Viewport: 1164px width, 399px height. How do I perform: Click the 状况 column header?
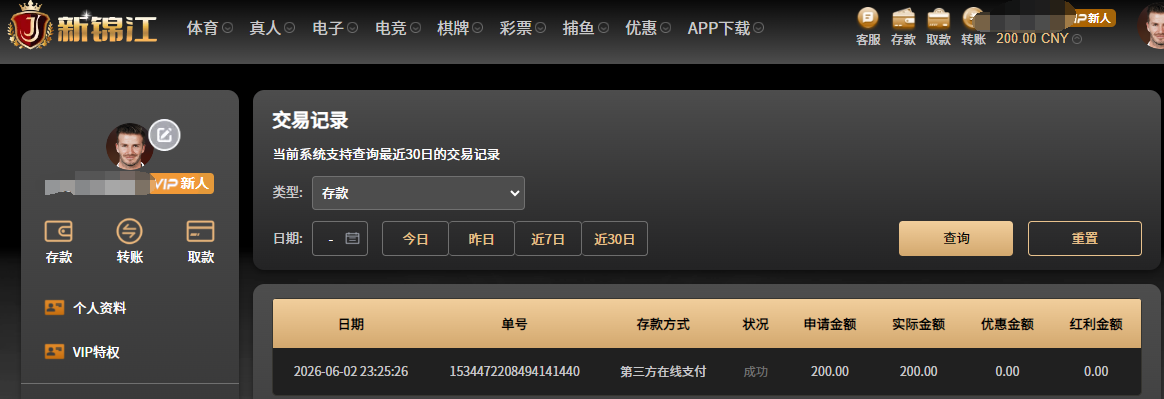(756, 324)
